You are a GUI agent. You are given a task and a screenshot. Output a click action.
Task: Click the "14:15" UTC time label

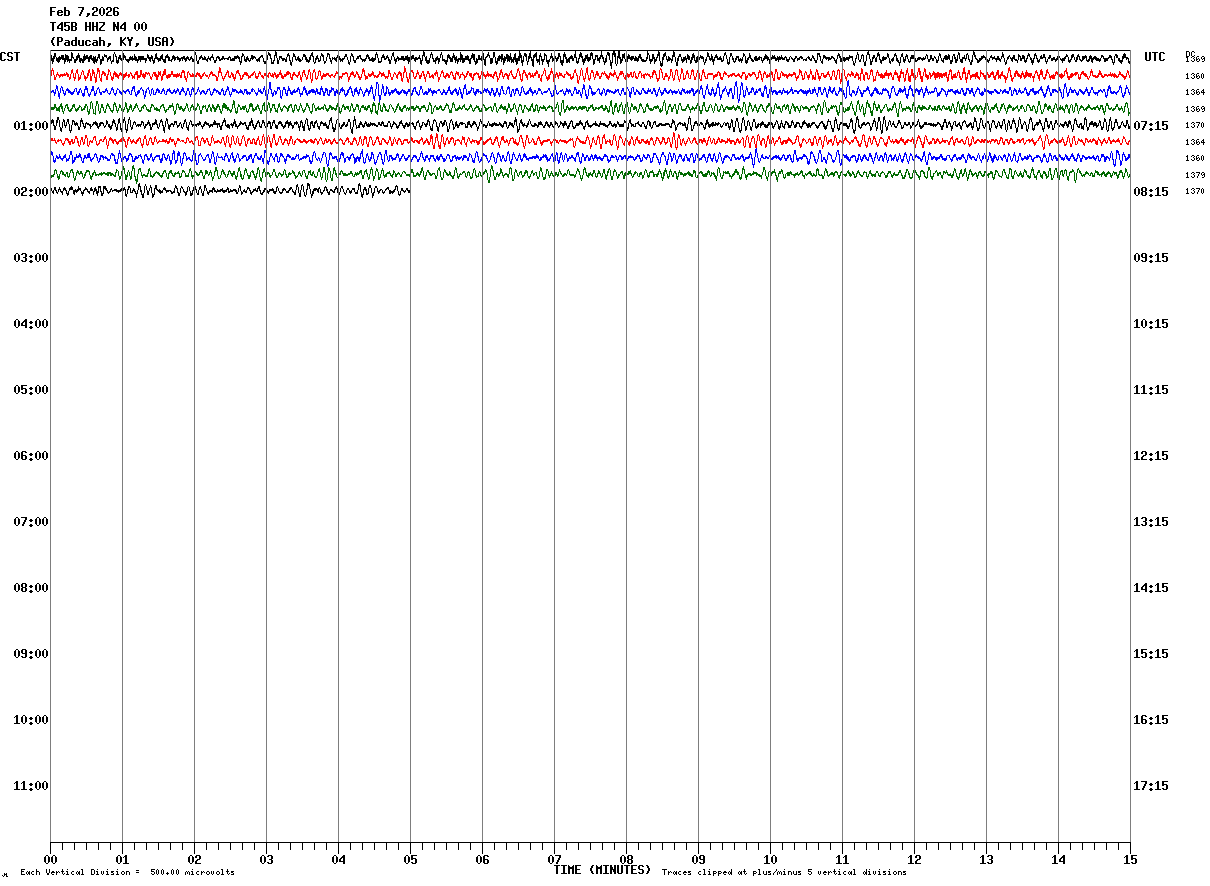pyautogui.click(x=1150, y=588)
